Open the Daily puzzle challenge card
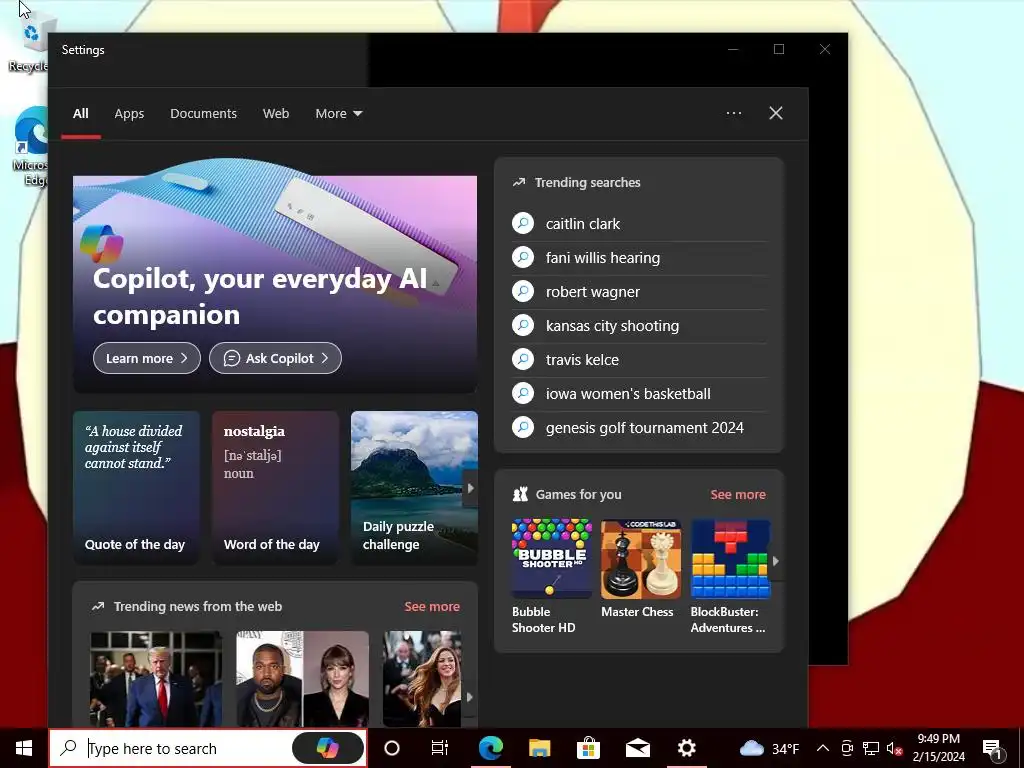The image size is (1024, 768). click(x=414, y=487)
